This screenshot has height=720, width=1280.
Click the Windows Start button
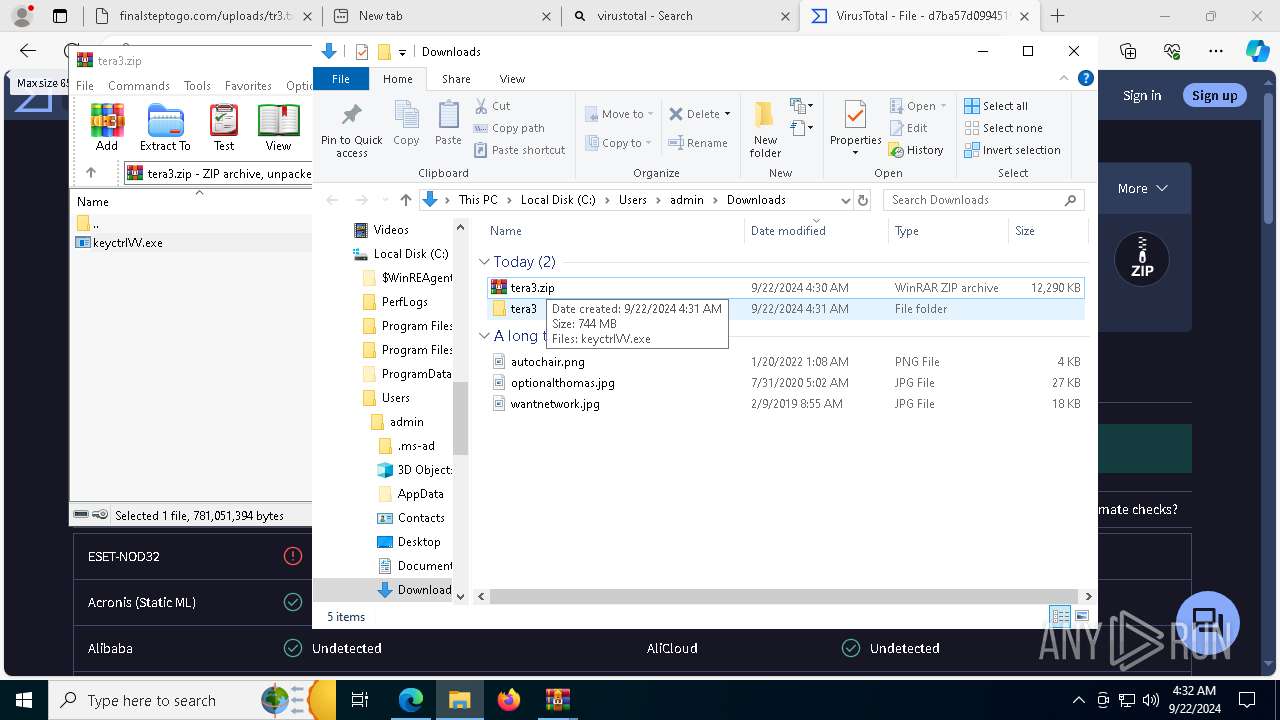point(24,700)
